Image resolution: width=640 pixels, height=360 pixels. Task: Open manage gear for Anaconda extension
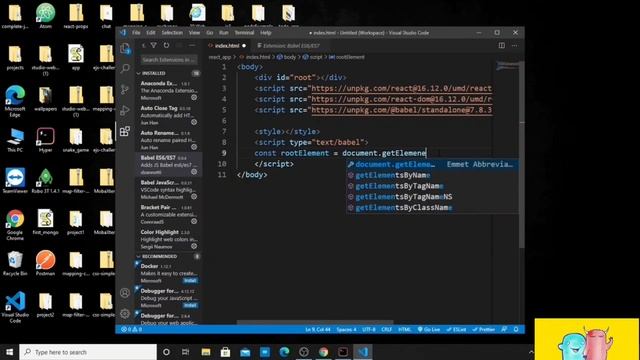pyautogui.click(x=194, y=98)
